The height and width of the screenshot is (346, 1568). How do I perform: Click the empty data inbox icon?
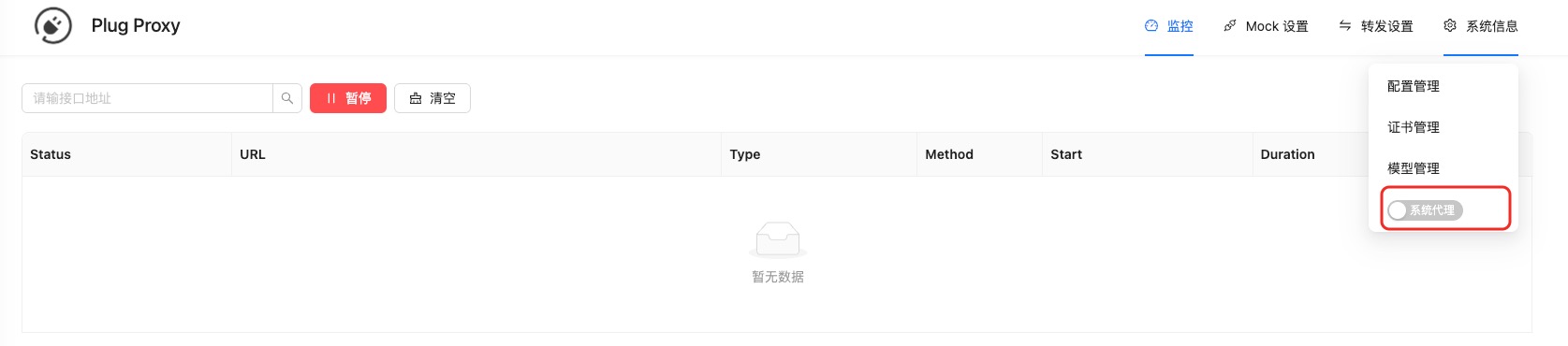(x=778, y=239)
